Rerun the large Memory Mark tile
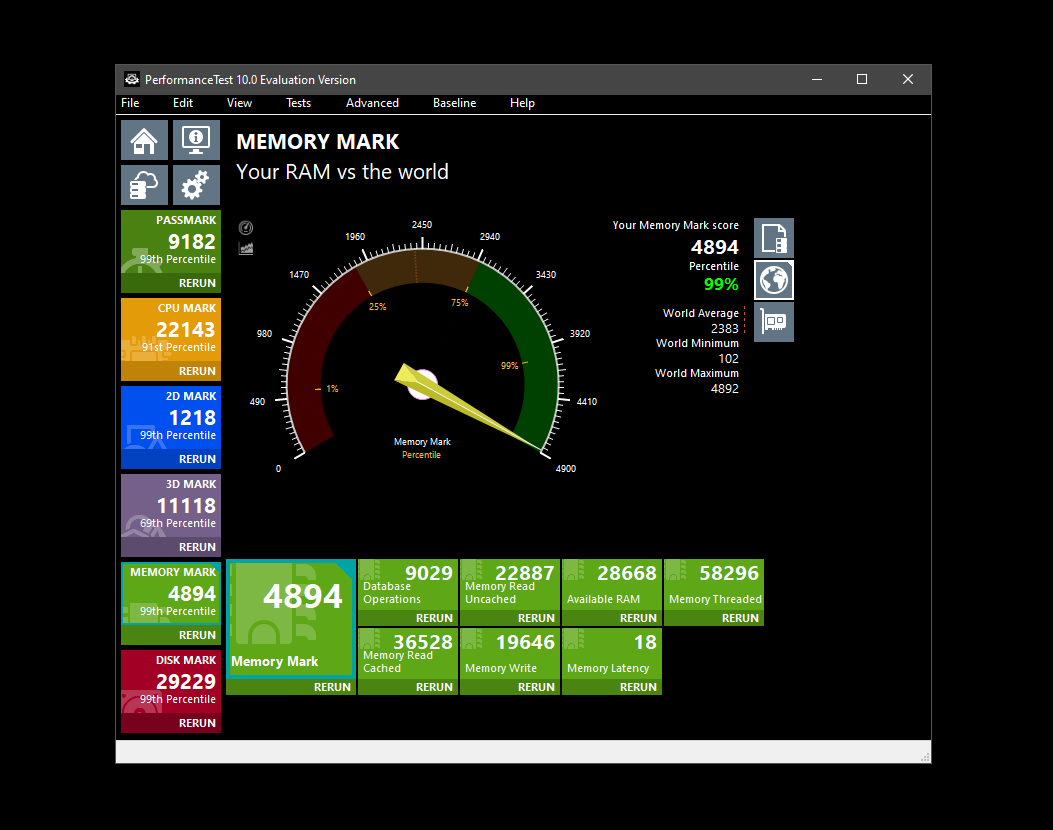 click(x=332, y=687)
